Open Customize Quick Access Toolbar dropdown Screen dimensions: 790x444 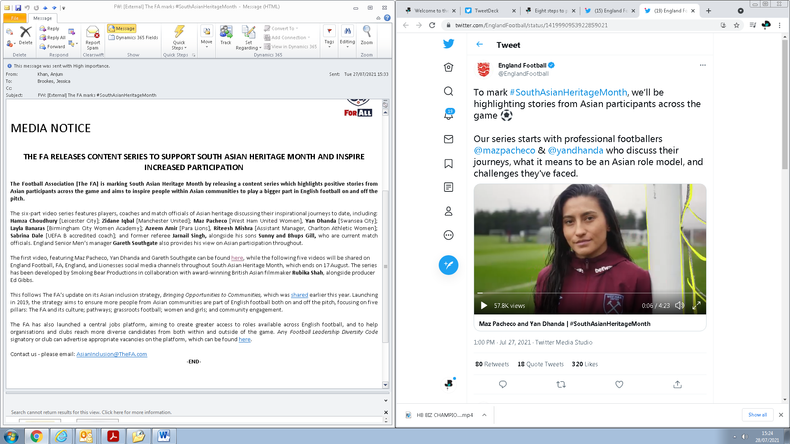[63, 8]
